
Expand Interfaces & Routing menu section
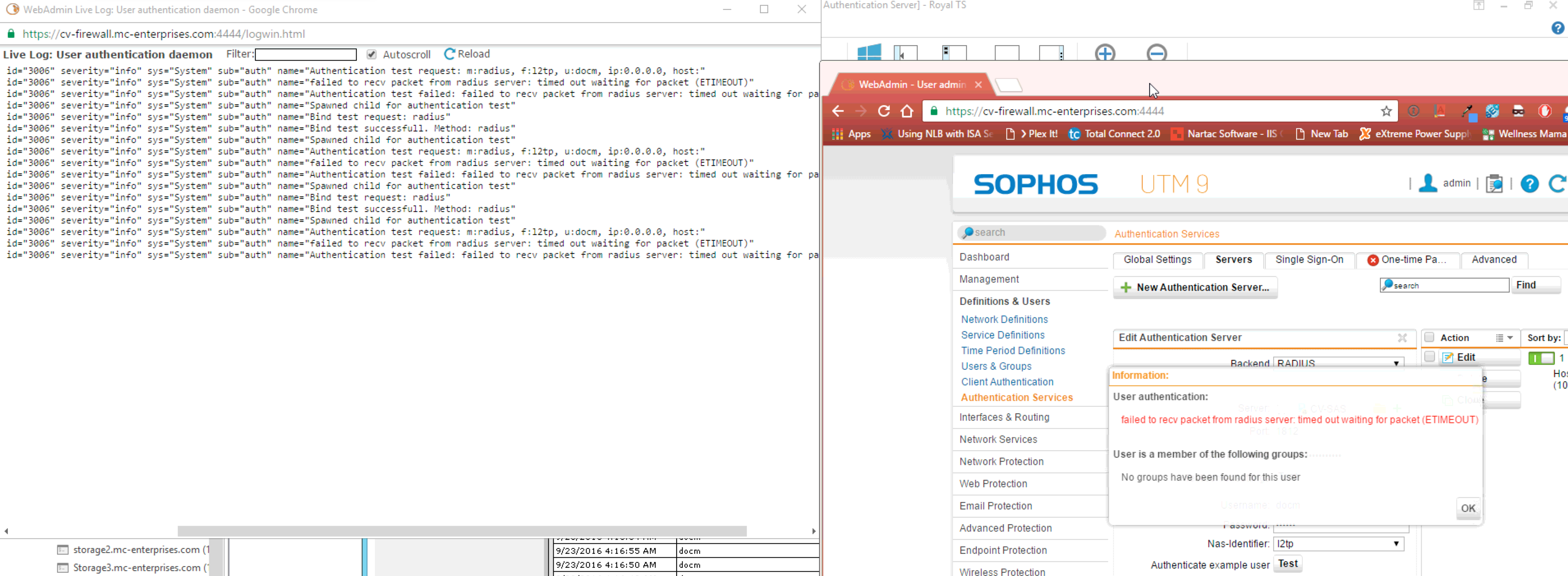pos(1004,417)
